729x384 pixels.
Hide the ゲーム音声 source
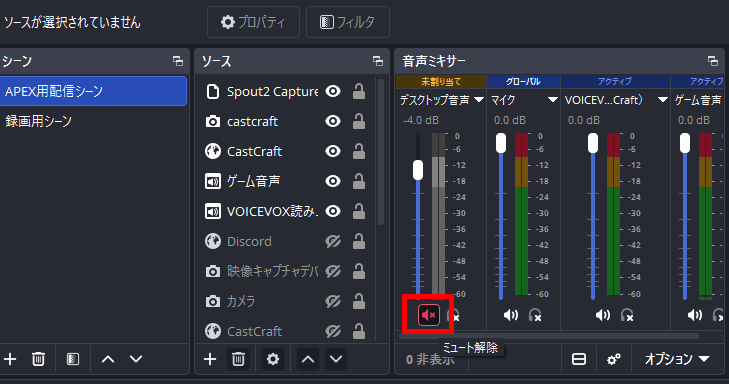[x=333, y=181]
